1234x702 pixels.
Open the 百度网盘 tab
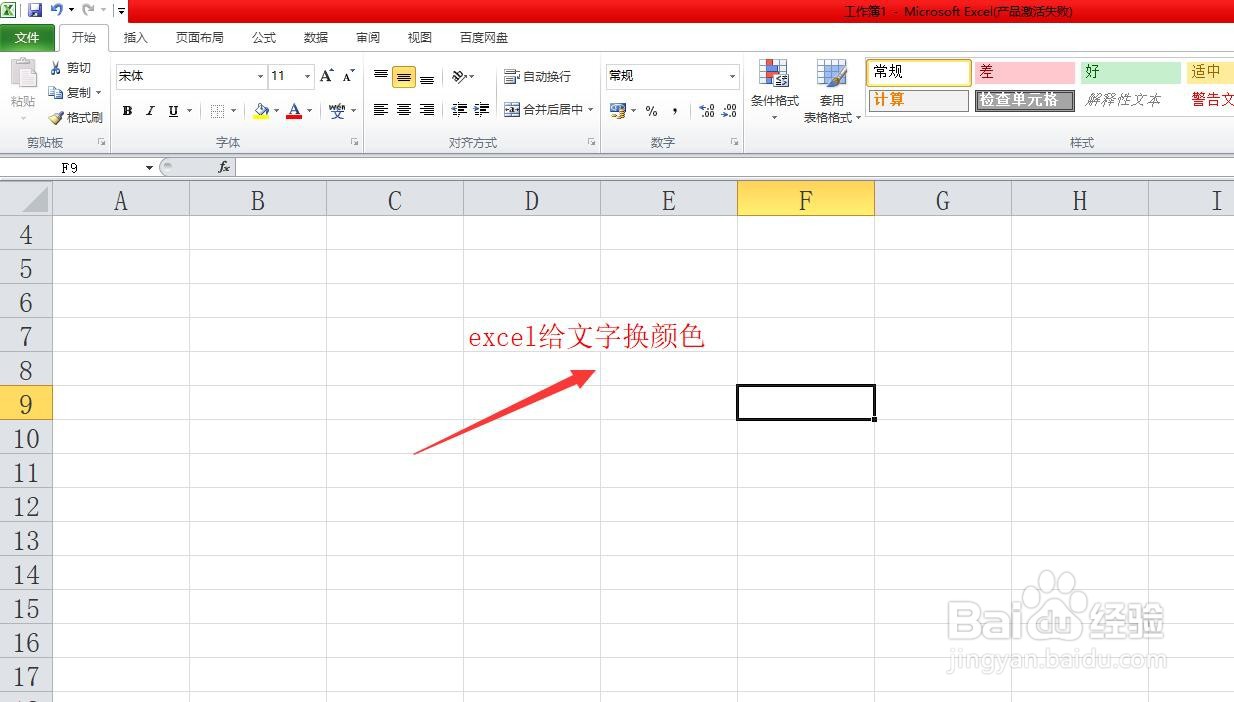click(x=484, y=37)
